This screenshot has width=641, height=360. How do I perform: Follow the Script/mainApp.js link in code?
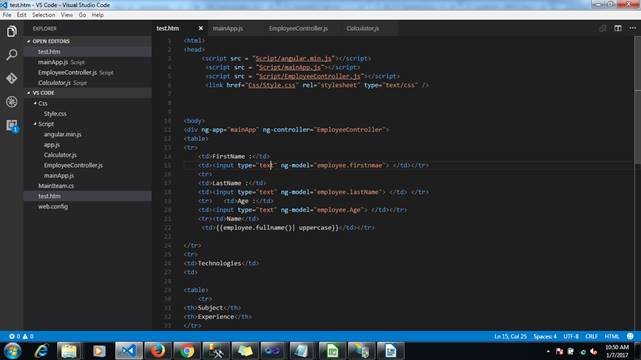pyautogui.click(x=289, y=67)
